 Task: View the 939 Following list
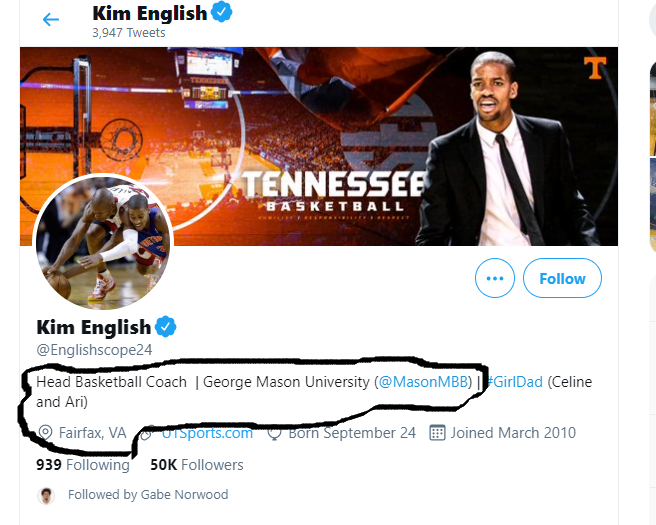pyautogui.click(x=83, y=464)
